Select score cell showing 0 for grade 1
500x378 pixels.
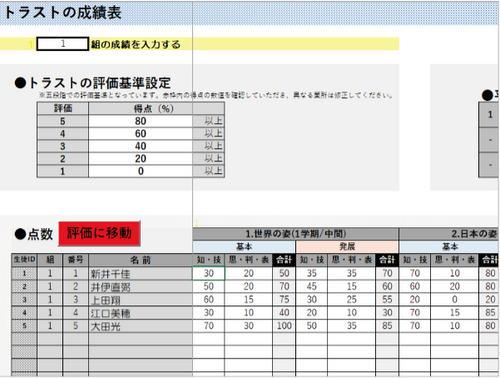[140, 171]
